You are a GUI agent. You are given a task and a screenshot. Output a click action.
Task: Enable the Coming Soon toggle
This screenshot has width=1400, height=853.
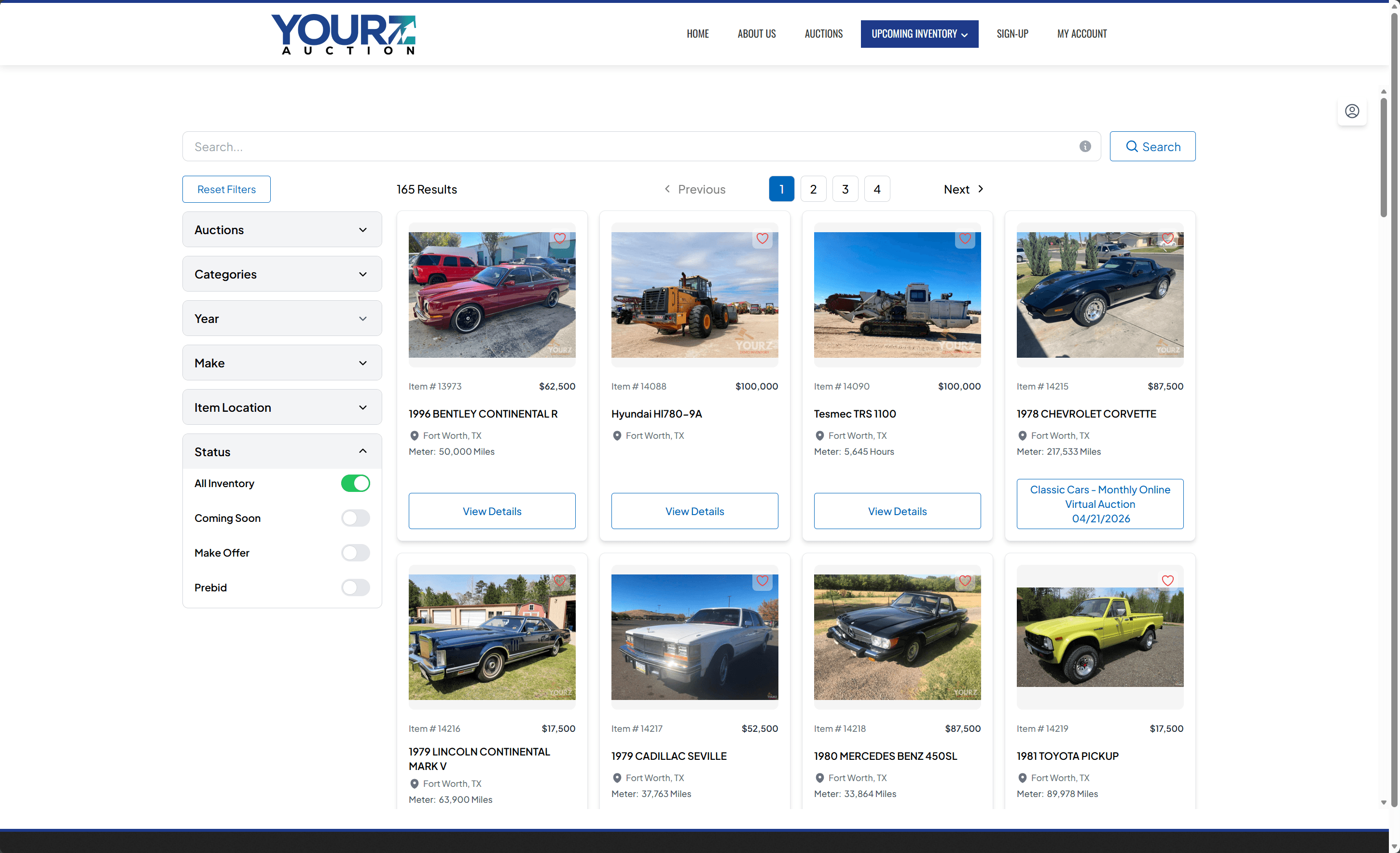coord(355,518)
